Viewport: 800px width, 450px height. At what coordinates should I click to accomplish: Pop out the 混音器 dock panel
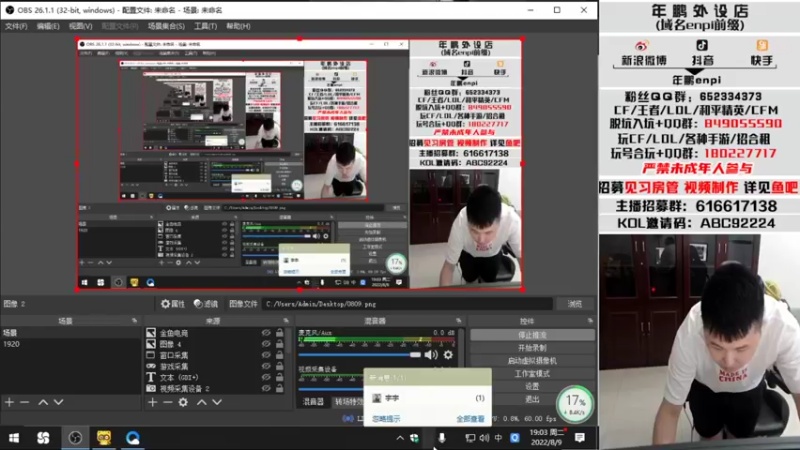coord(459,320)
